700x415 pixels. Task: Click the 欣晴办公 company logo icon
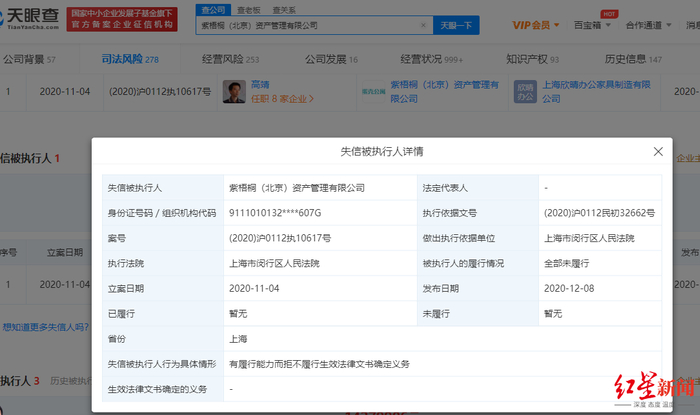tap(525, 91)
